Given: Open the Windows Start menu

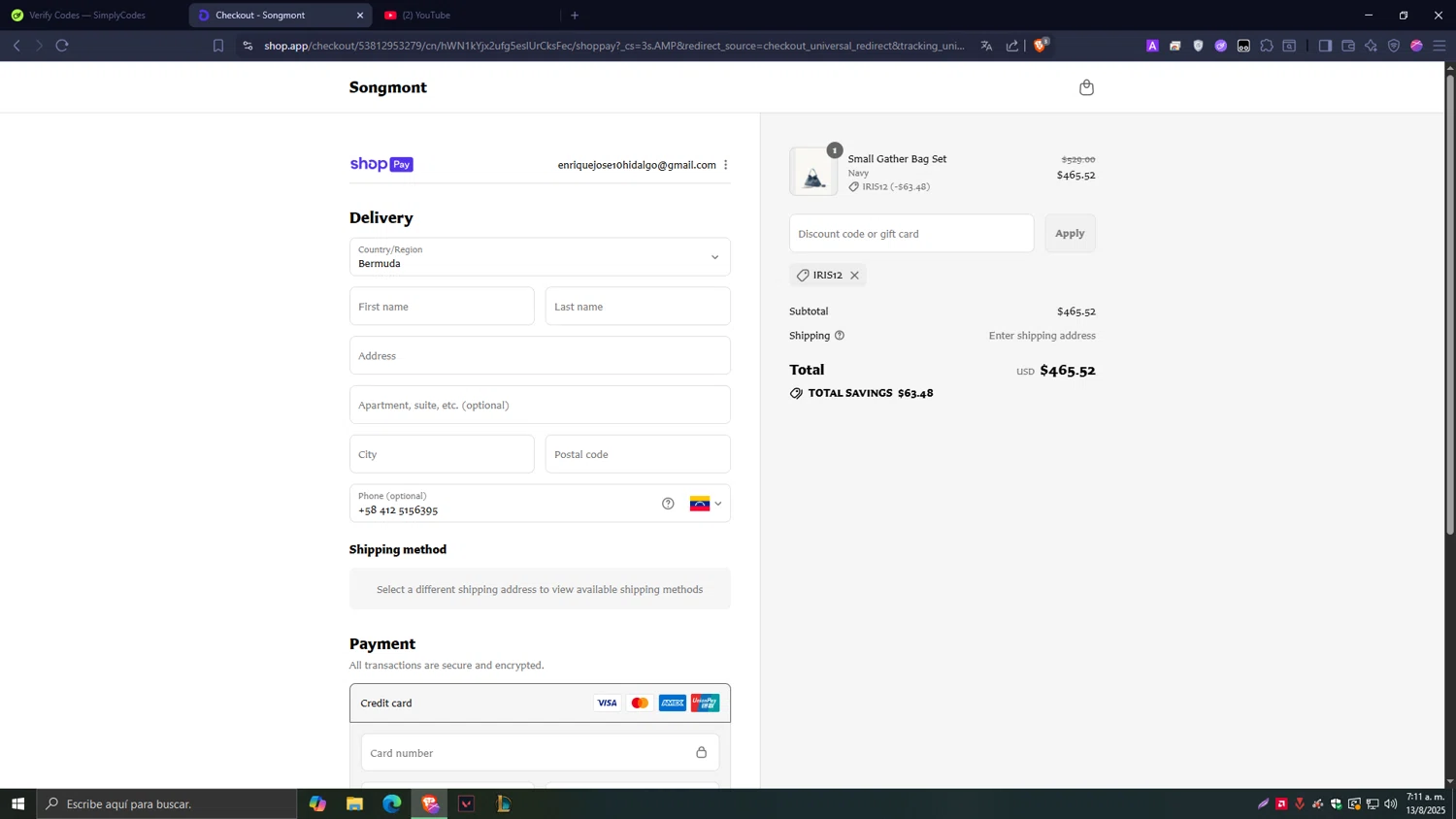Looking at the screenshot, I should [x=17, y=803].
